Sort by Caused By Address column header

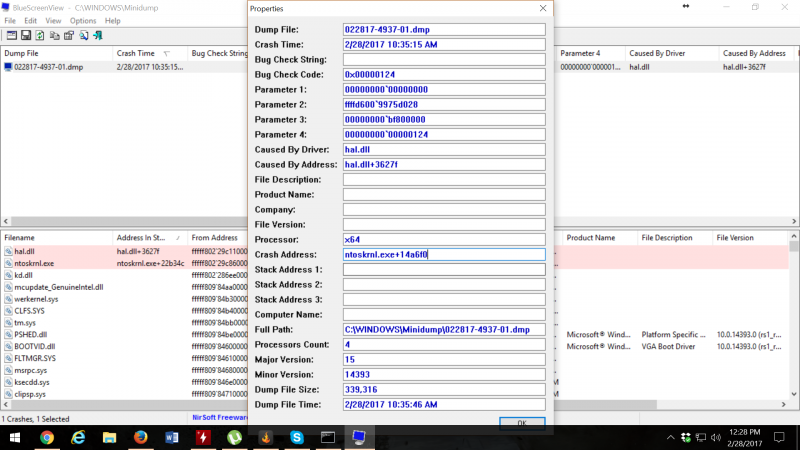757,53
